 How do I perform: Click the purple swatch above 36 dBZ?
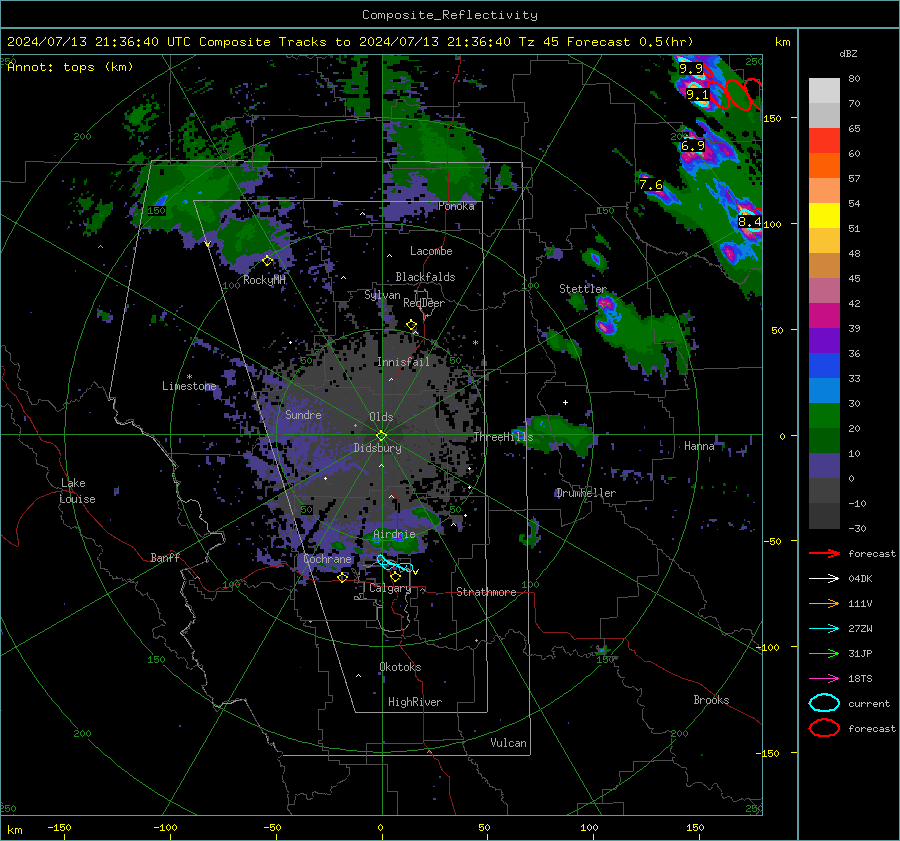pyautogui.click(x=824, y=340)
